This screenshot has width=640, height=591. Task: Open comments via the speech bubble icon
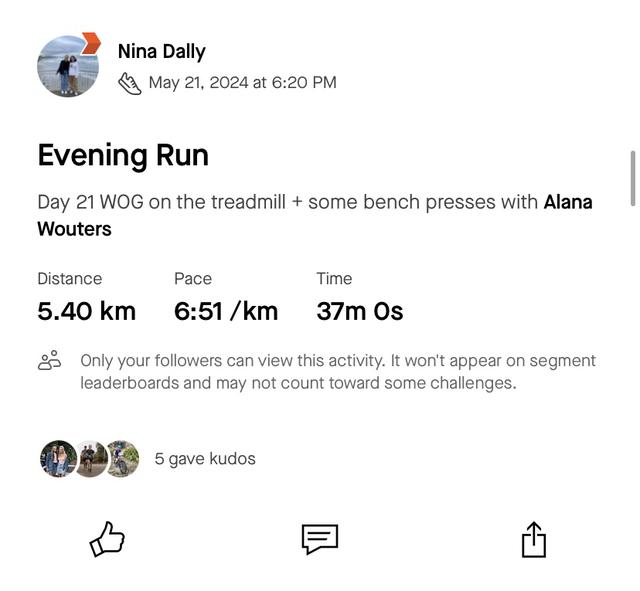coord(320,539)
